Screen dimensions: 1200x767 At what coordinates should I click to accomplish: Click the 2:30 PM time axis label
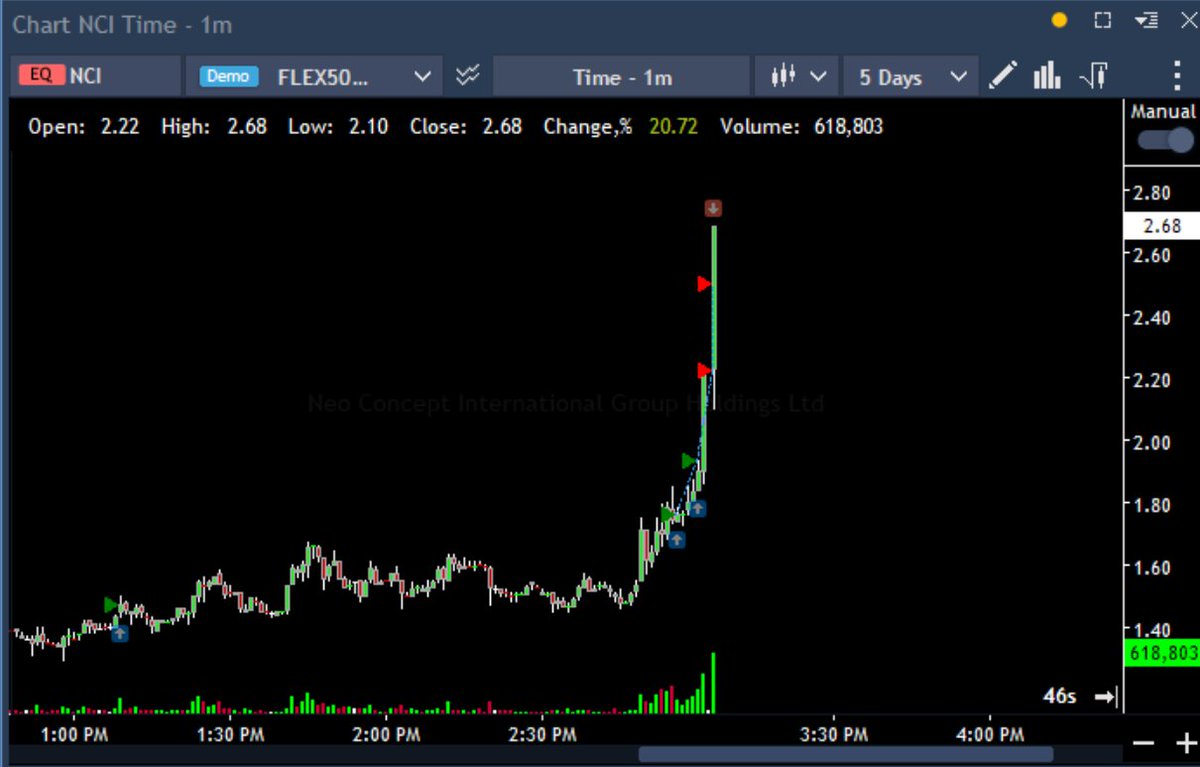pyautogui.click(x=542, y=735)
